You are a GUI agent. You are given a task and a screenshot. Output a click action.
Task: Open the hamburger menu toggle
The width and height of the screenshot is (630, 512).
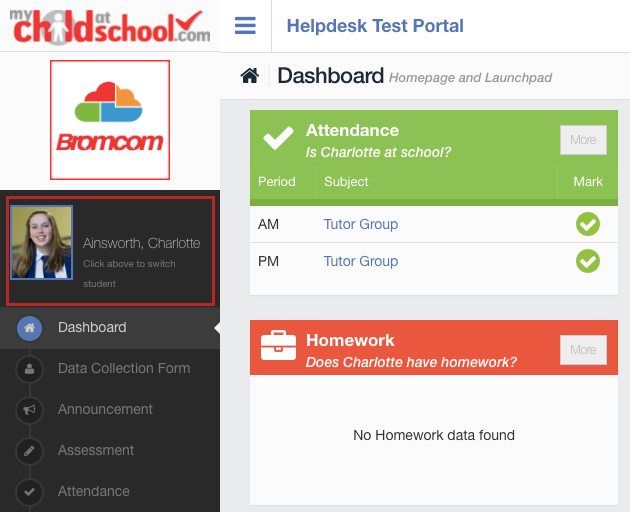pyautogui.click(x=245, y=25)
